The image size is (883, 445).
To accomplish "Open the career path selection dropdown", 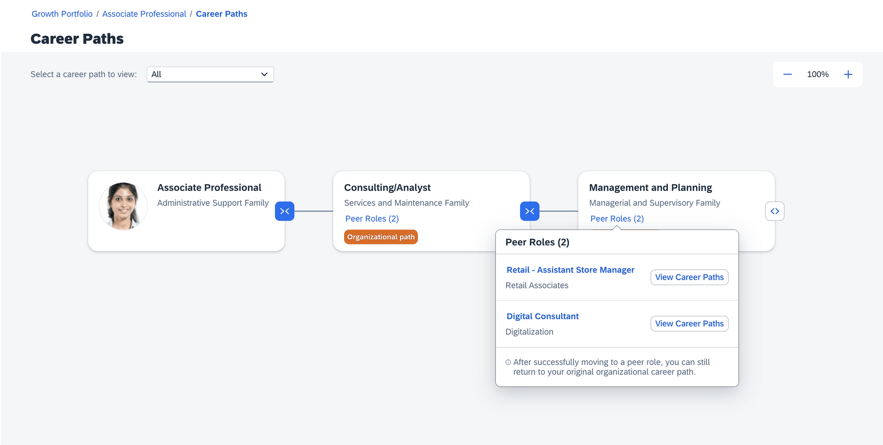I will (x=210, y=74).
